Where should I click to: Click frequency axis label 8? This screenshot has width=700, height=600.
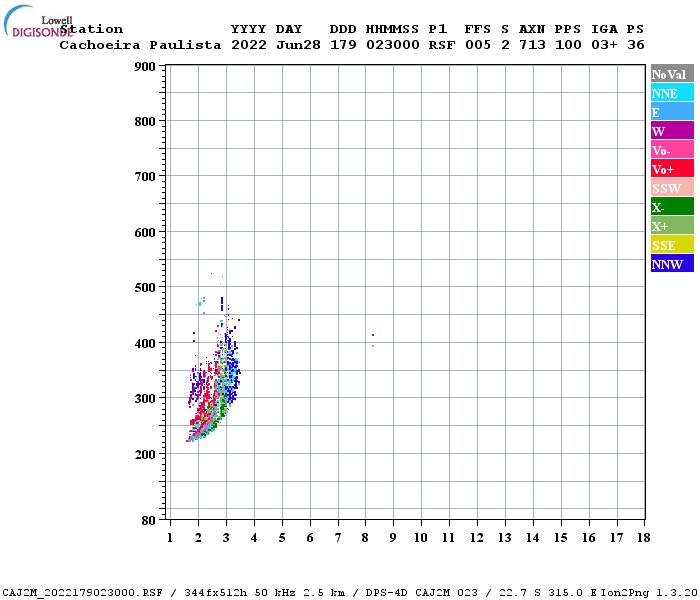point(365,538)
